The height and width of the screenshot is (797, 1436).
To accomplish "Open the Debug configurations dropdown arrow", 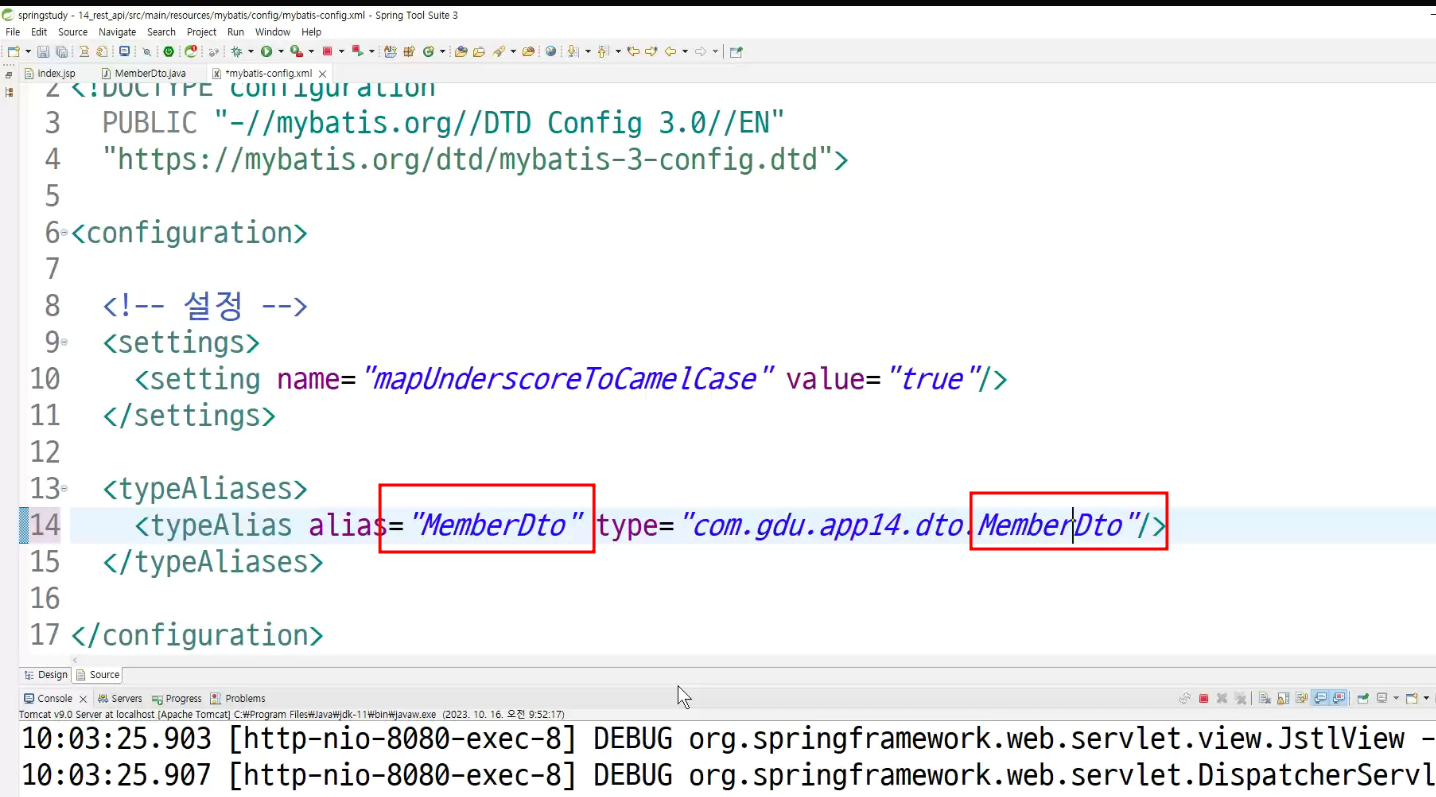I will 250,52.
